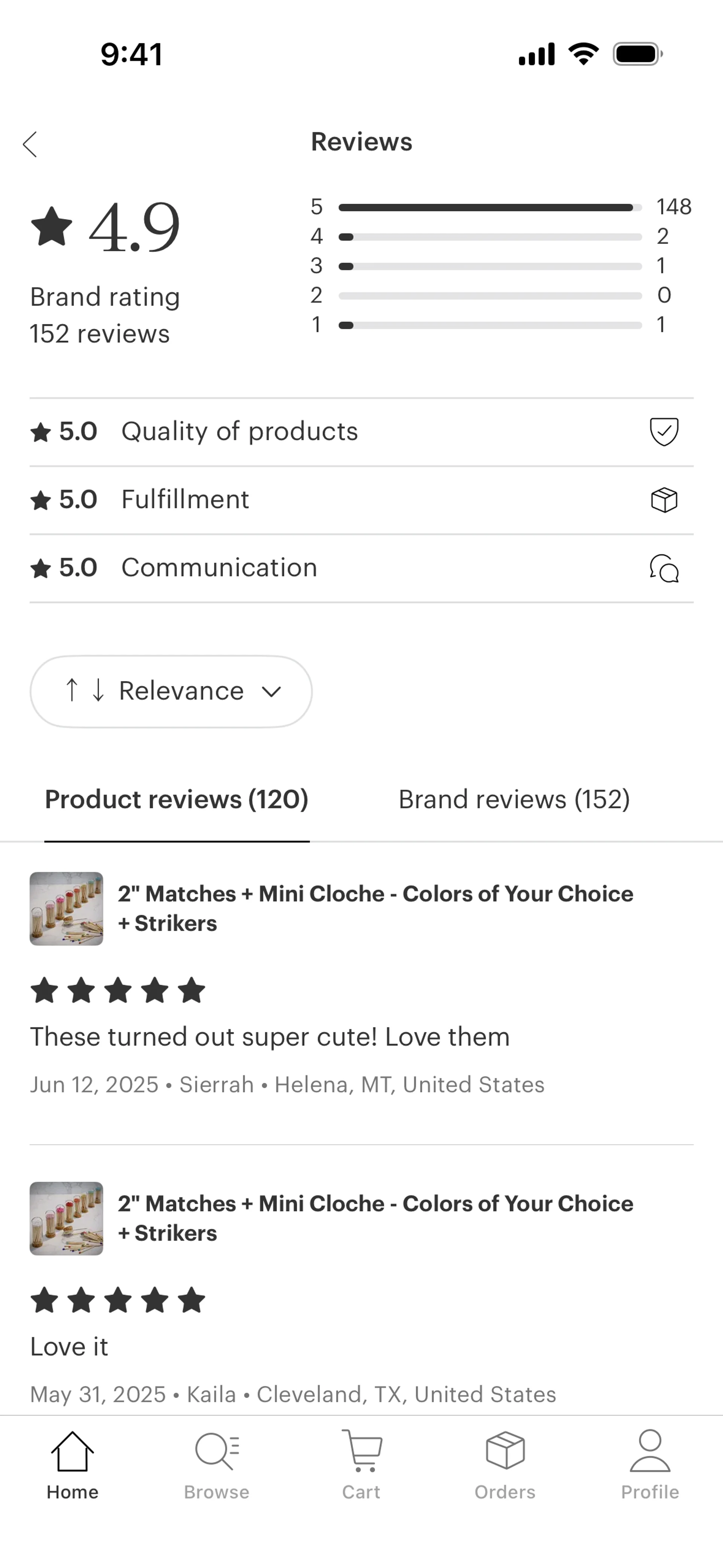Viewport: 723px width, 1568px height.
Task: Tap the Quality of products shield icon
Action: pyautogui.click(x=664, y=432)
